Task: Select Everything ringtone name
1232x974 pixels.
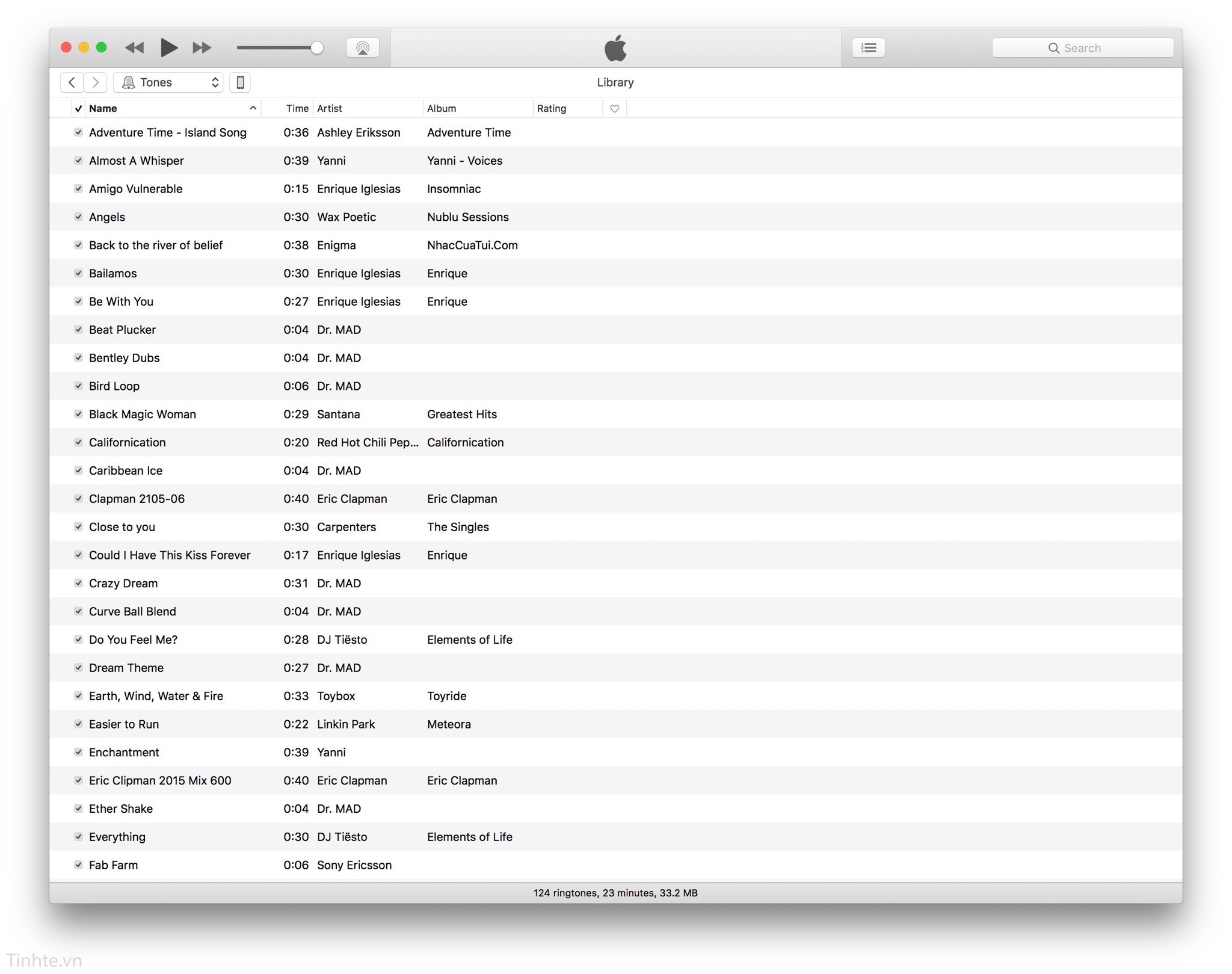Action: pos(117,837)
